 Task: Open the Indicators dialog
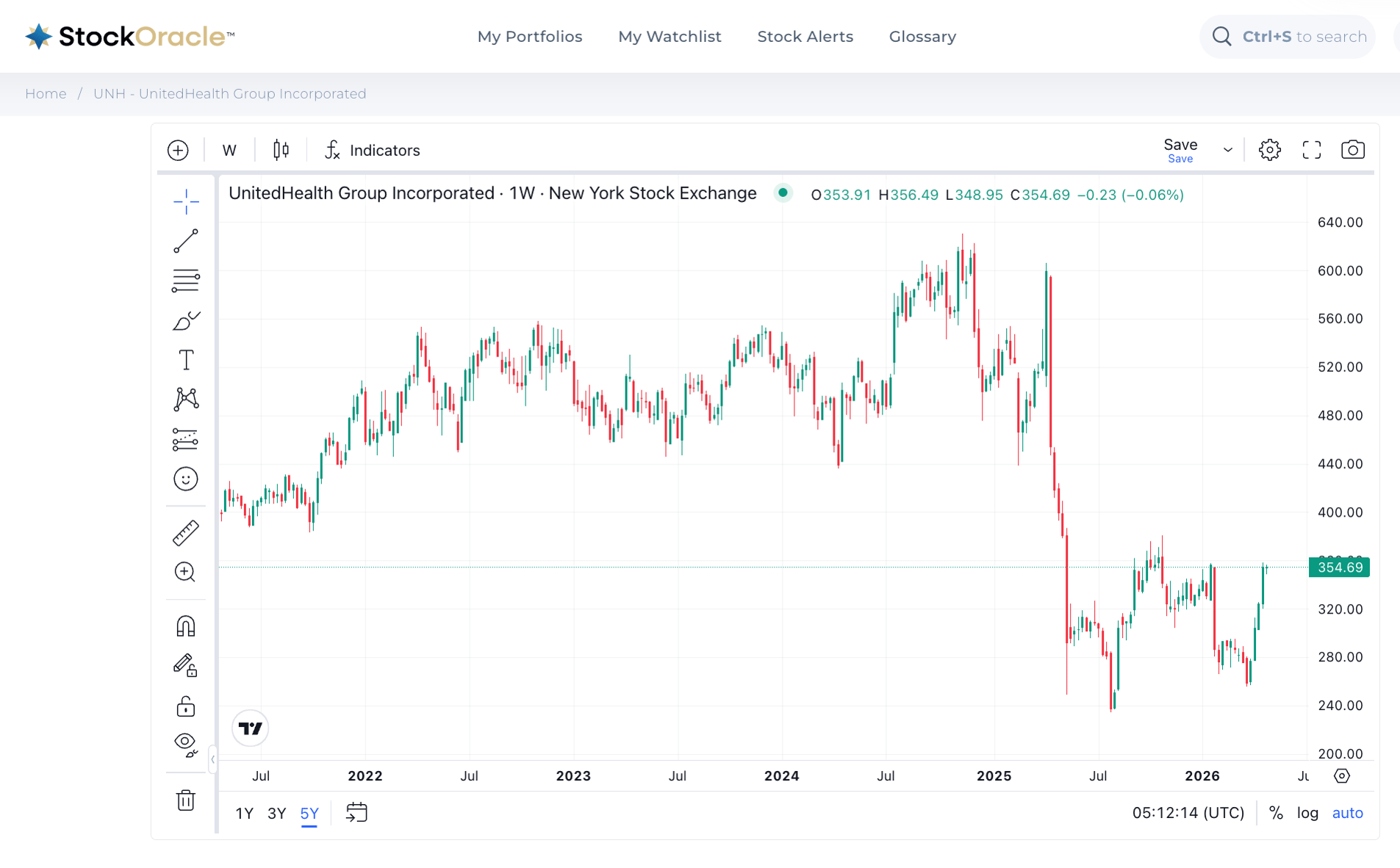(372, 150)
